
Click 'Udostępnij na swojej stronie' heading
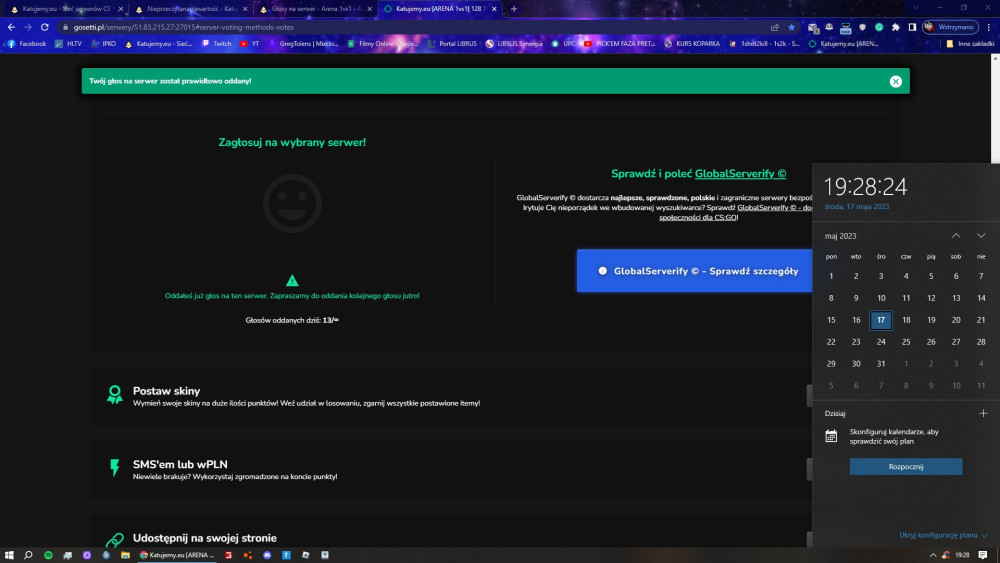[x=205, y=537]
